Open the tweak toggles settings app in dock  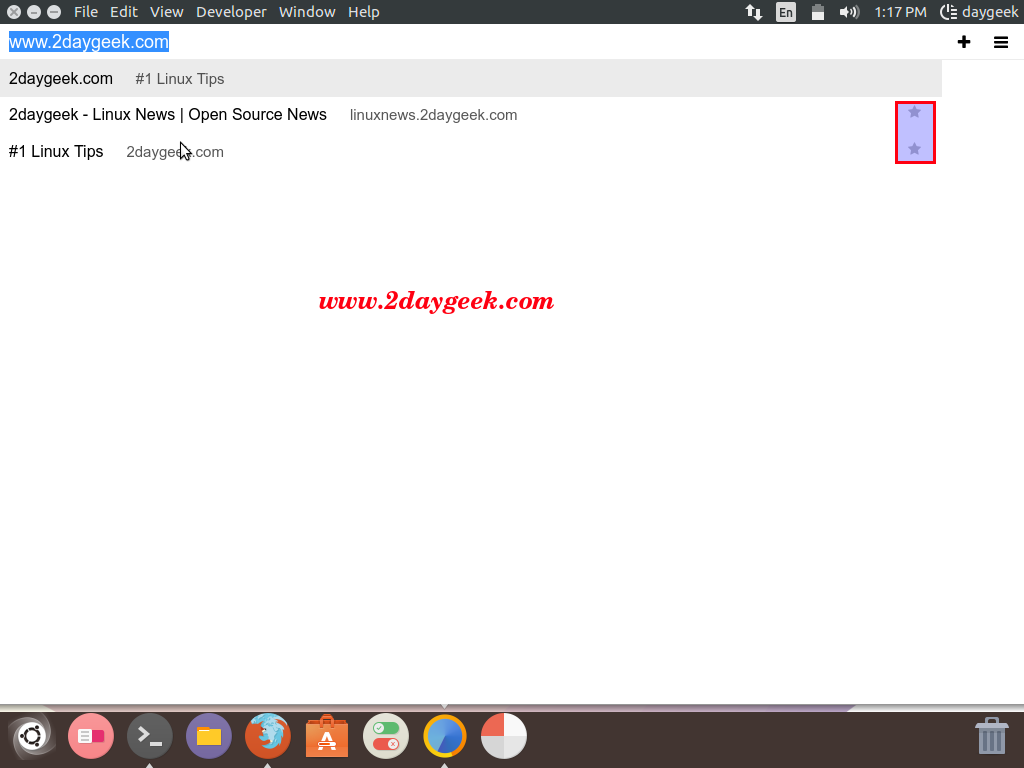386,736
